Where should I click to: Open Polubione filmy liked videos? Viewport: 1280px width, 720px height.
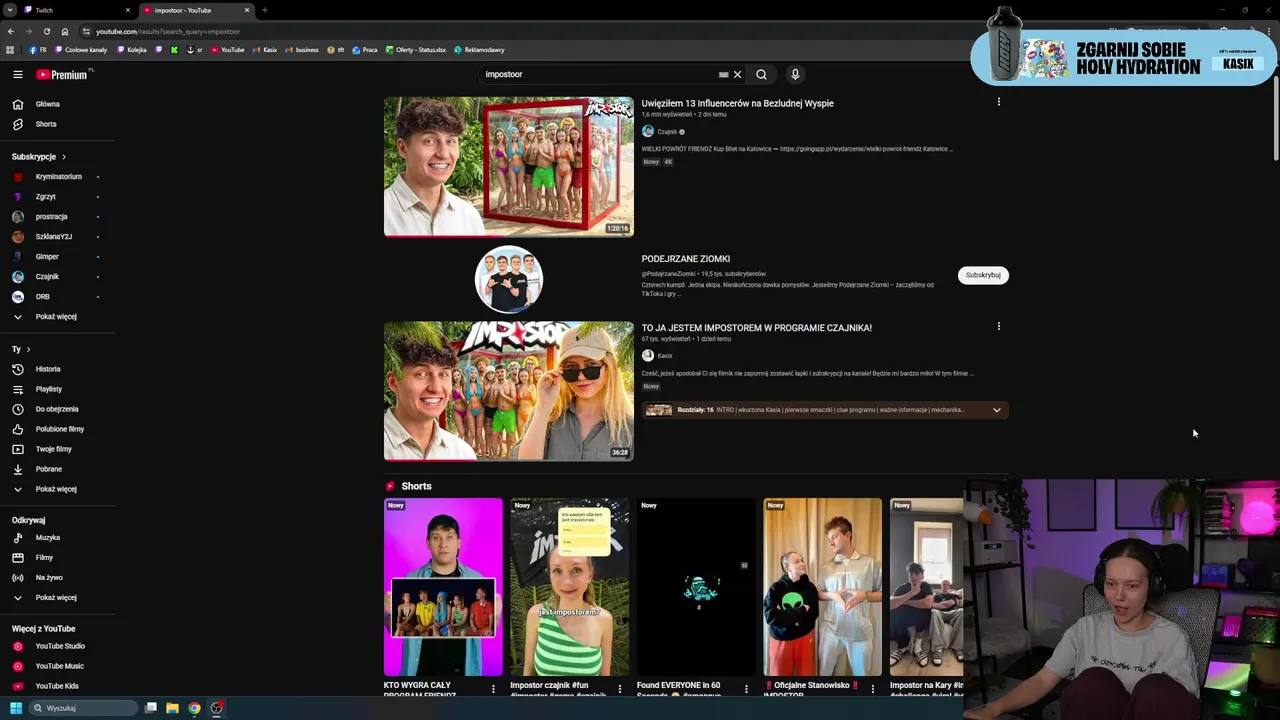click(x=59, y=429)
